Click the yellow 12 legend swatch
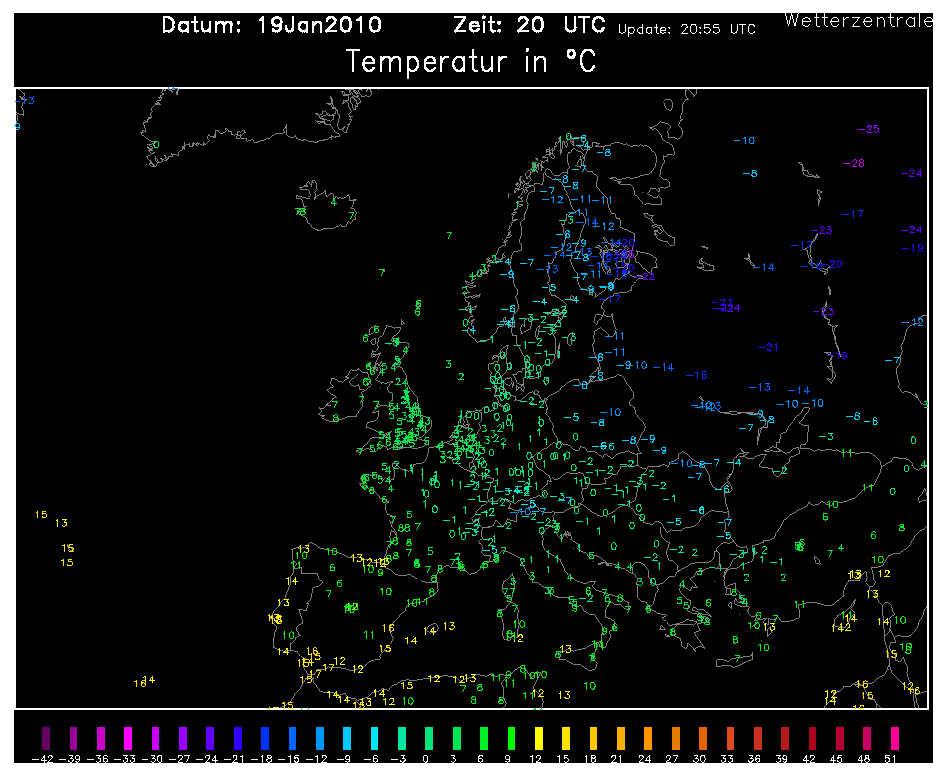Viewport: 946px width, 776px height. pyautogui.click(x=539, y=739)
